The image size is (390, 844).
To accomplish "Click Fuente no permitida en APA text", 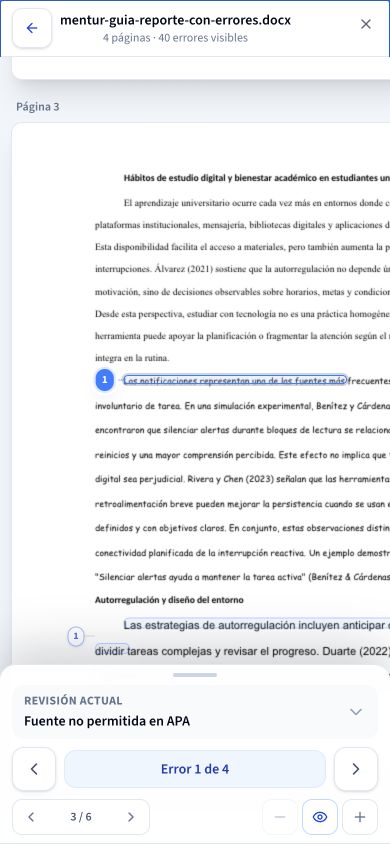I will (x=107, y=721).
